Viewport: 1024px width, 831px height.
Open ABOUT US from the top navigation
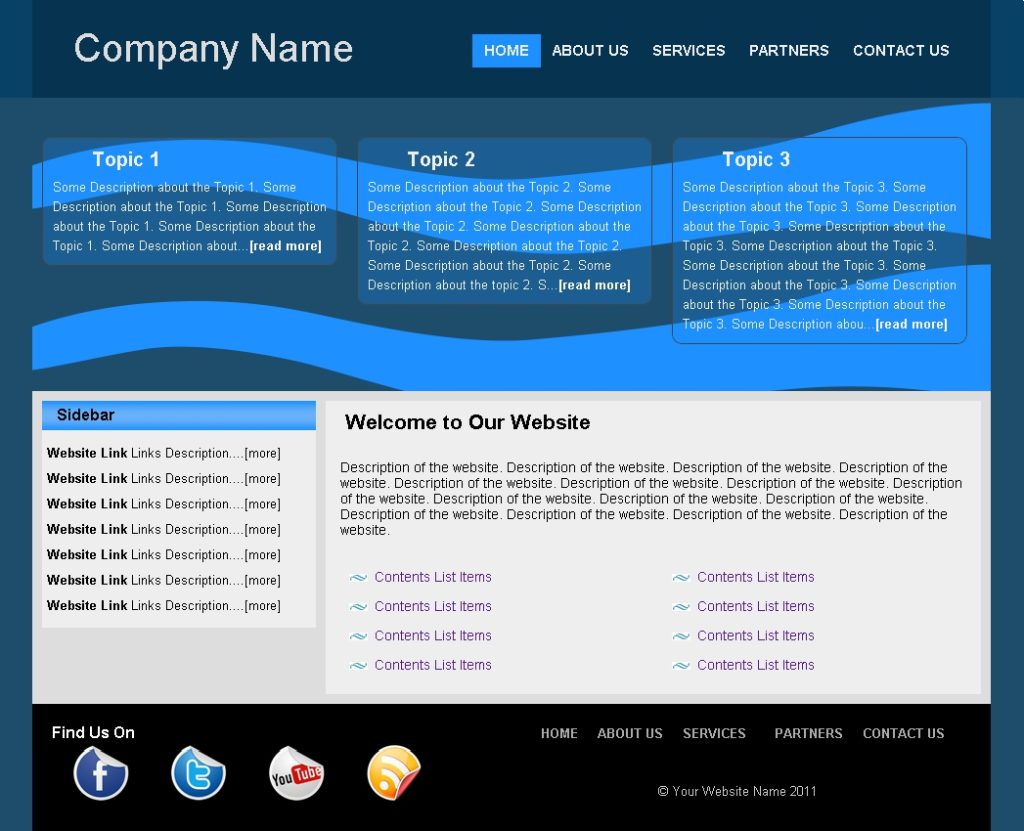590,50
